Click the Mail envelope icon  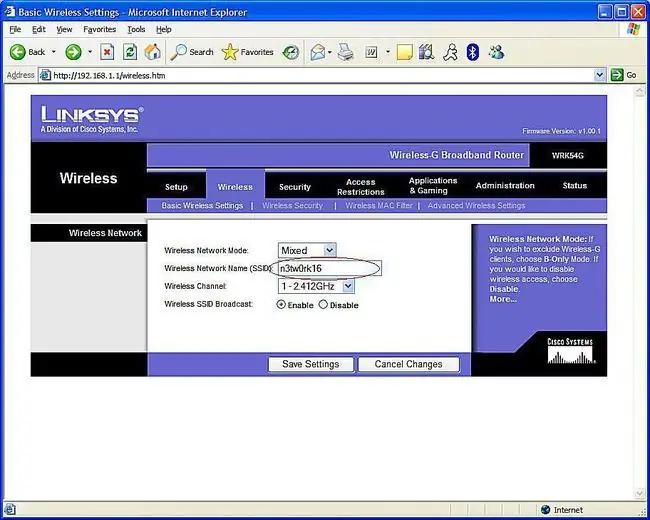318,52
